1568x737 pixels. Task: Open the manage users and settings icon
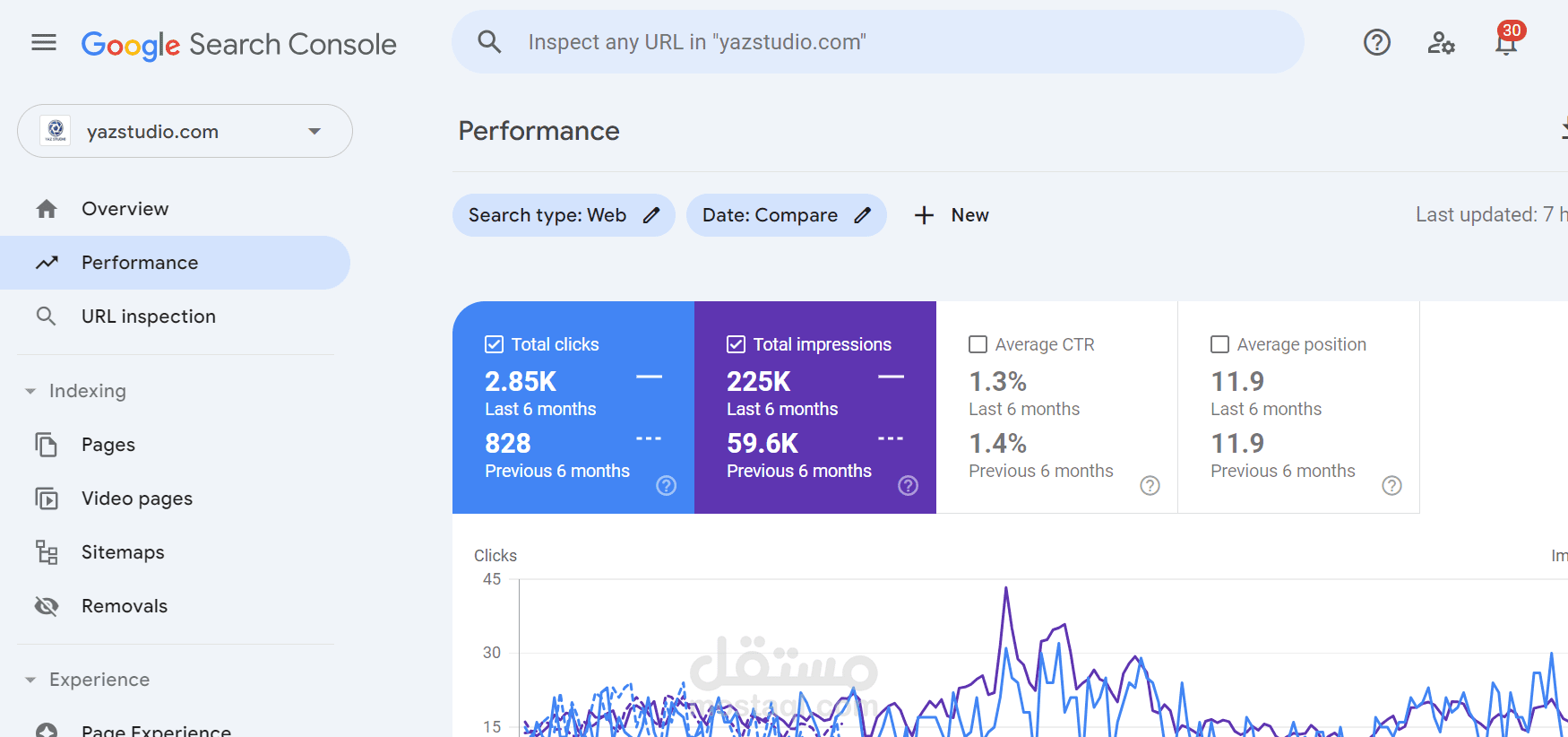pyautogui.click(x=1441, y=42)
